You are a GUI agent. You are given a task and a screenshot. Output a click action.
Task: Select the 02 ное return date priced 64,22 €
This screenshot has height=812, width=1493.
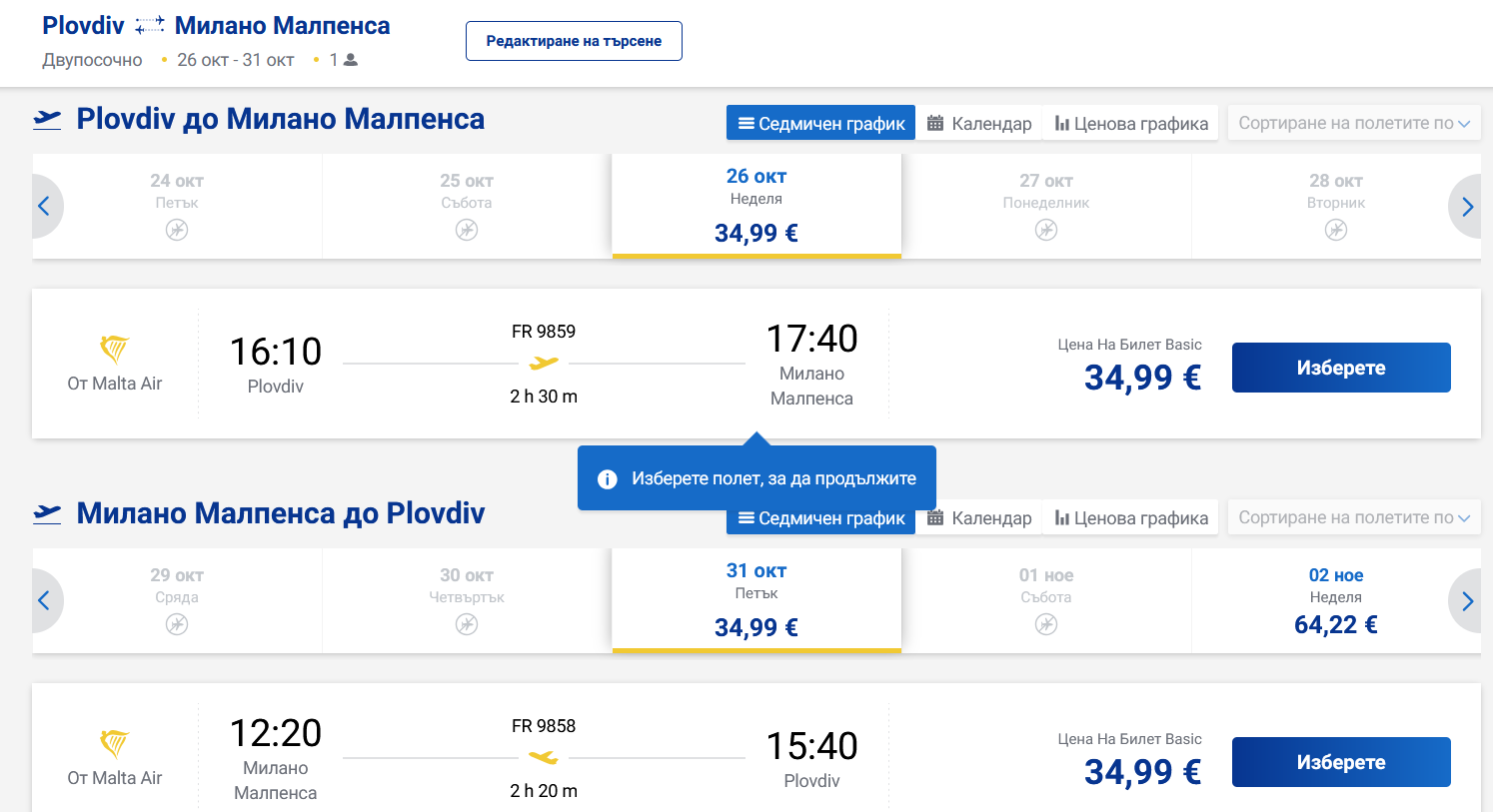1335,601
